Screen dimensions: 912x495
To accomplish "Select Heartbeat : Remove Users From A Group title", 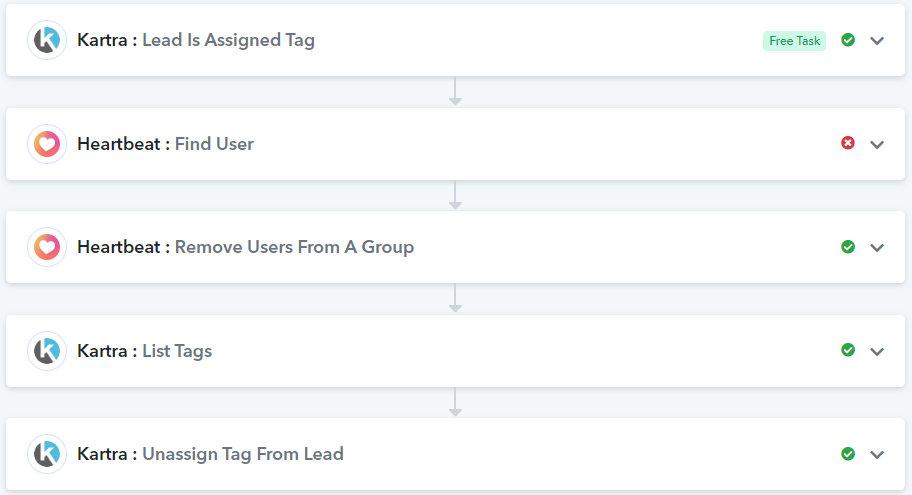I will (245, 247).
